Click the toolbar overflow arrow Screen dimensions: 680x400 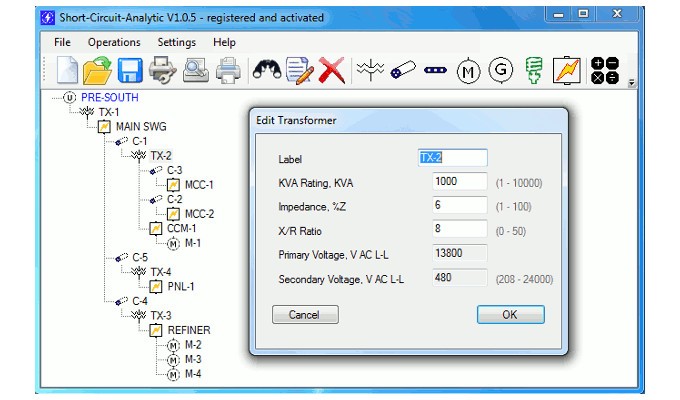point(631,82)
